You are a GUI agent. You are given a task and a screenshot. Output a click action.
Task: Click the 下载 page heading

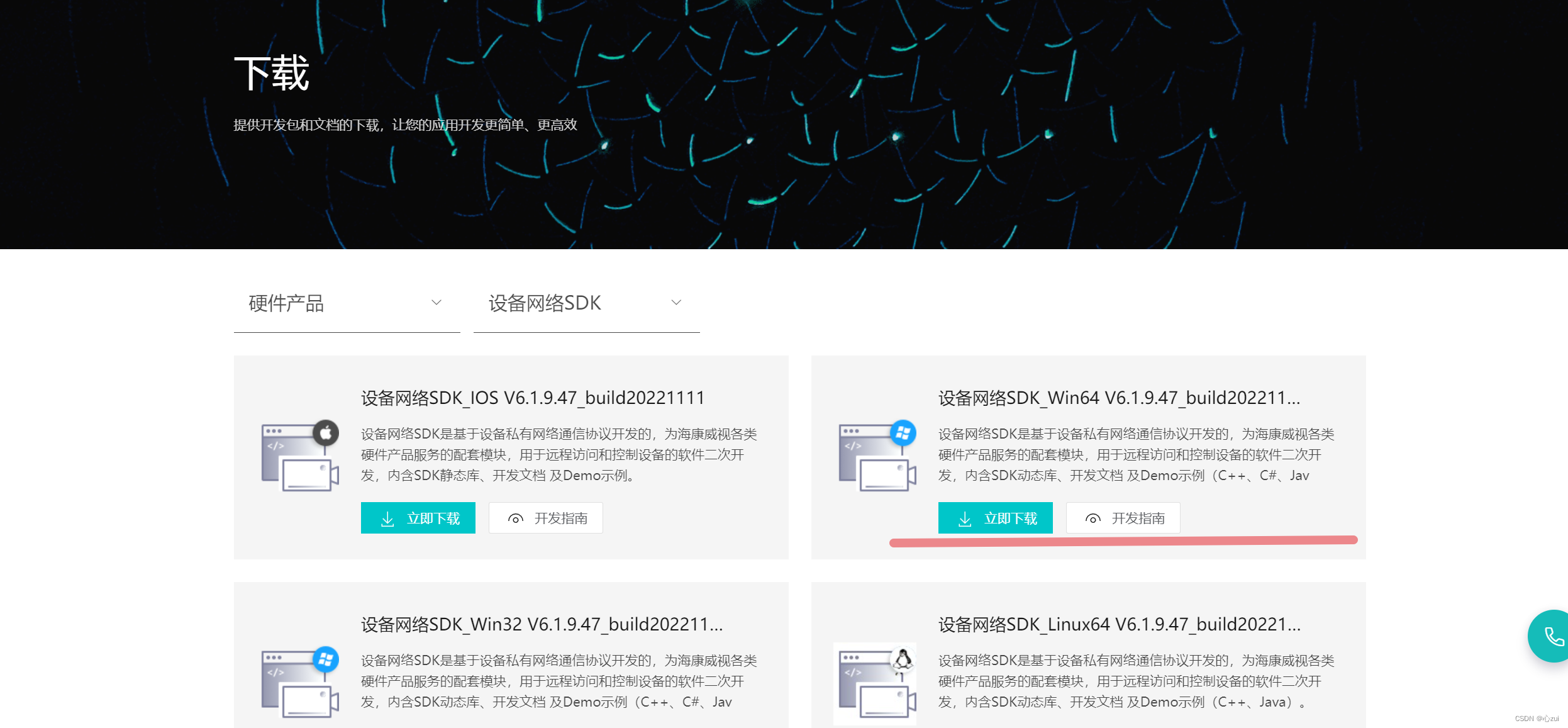point(272,73)
